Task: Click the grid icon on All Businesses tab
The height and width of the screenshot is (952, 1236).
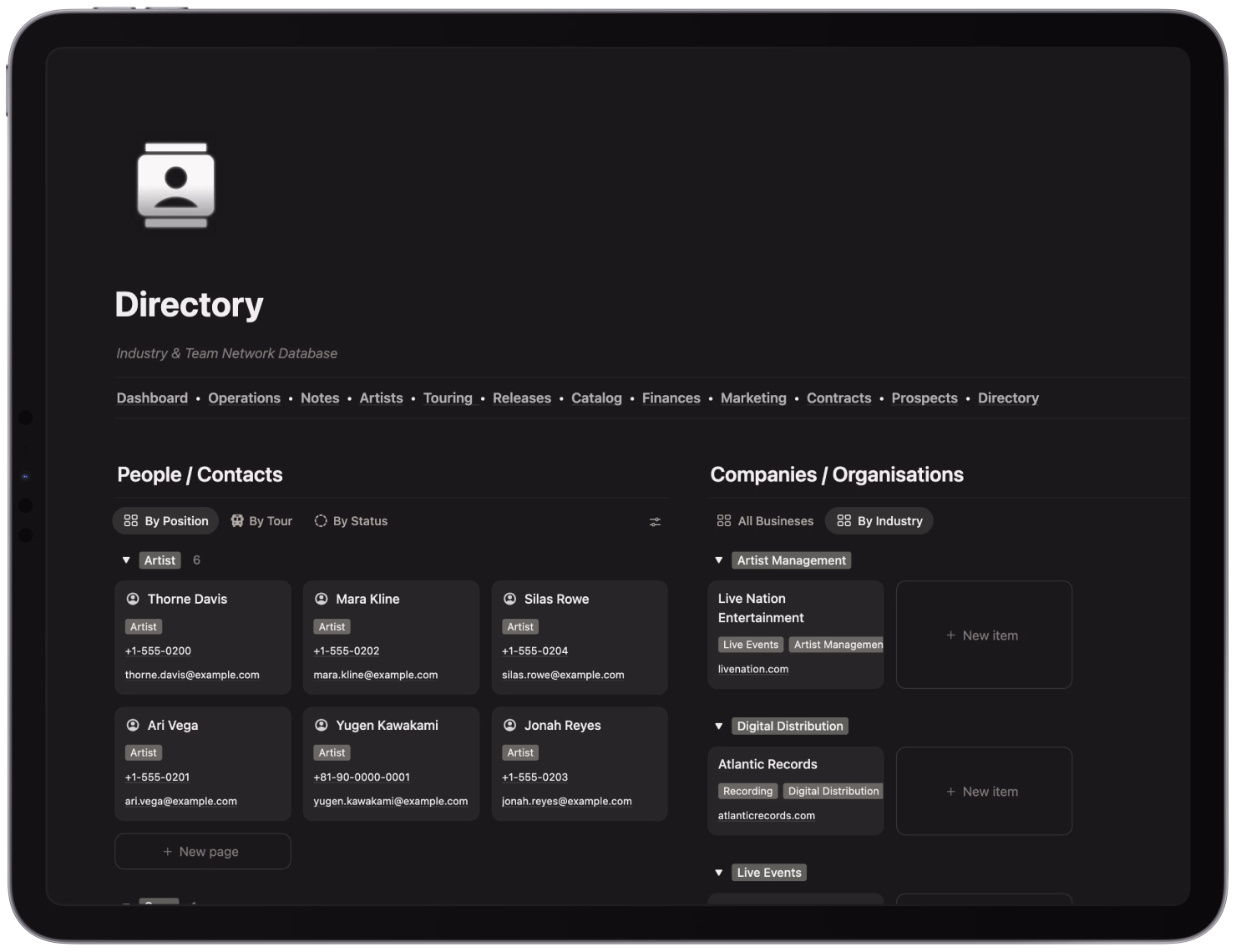Action: pos(724,520)
